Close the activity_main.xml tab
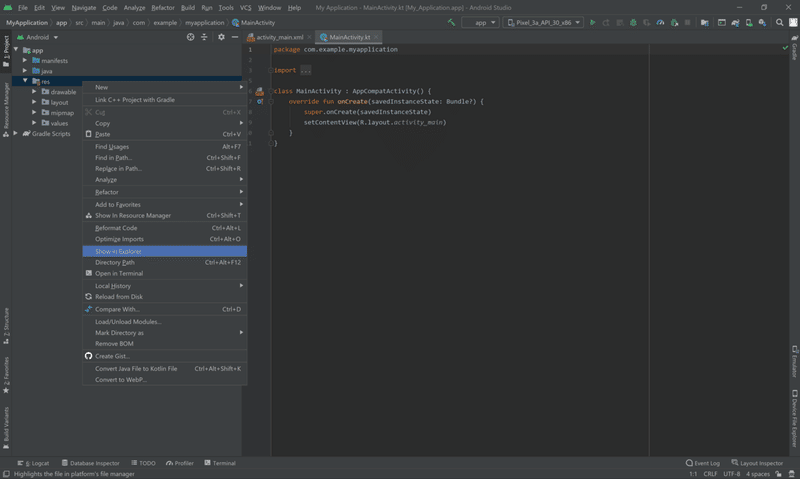The image size is (800, 479). tap(309, 37)
